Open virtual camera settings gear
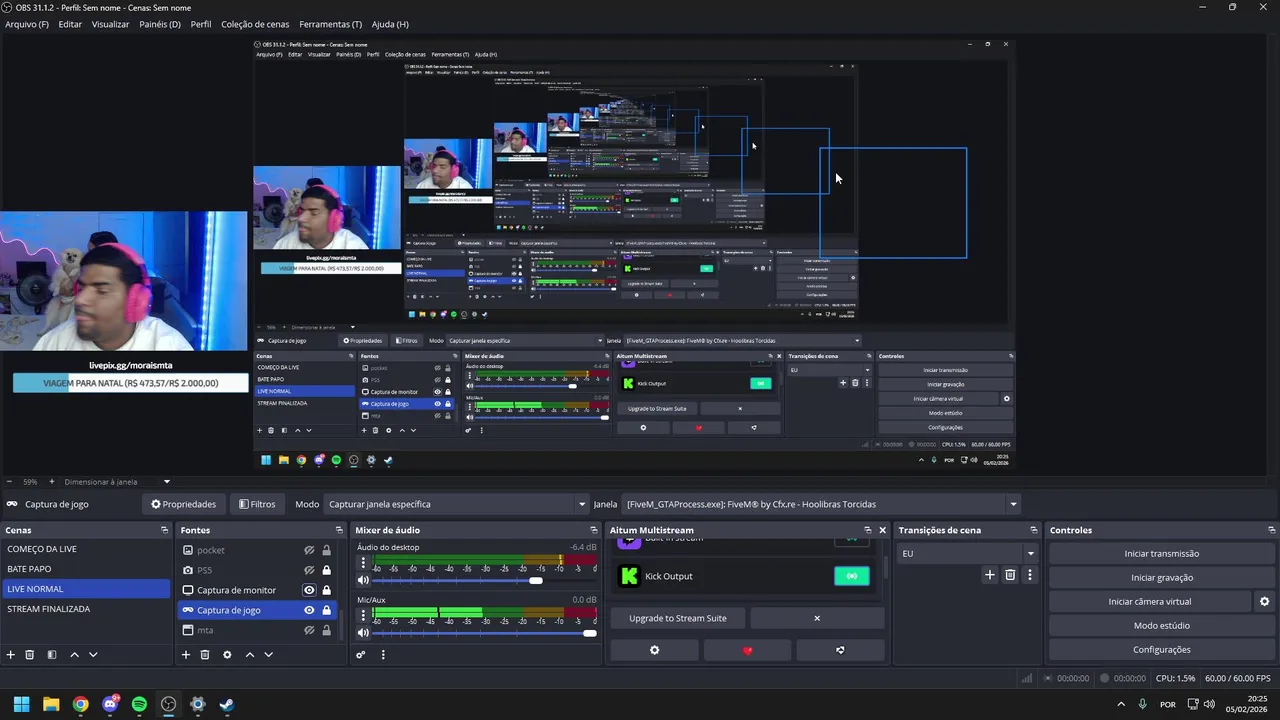The width and height of the screenshot is (1280, 720). 1264,602
